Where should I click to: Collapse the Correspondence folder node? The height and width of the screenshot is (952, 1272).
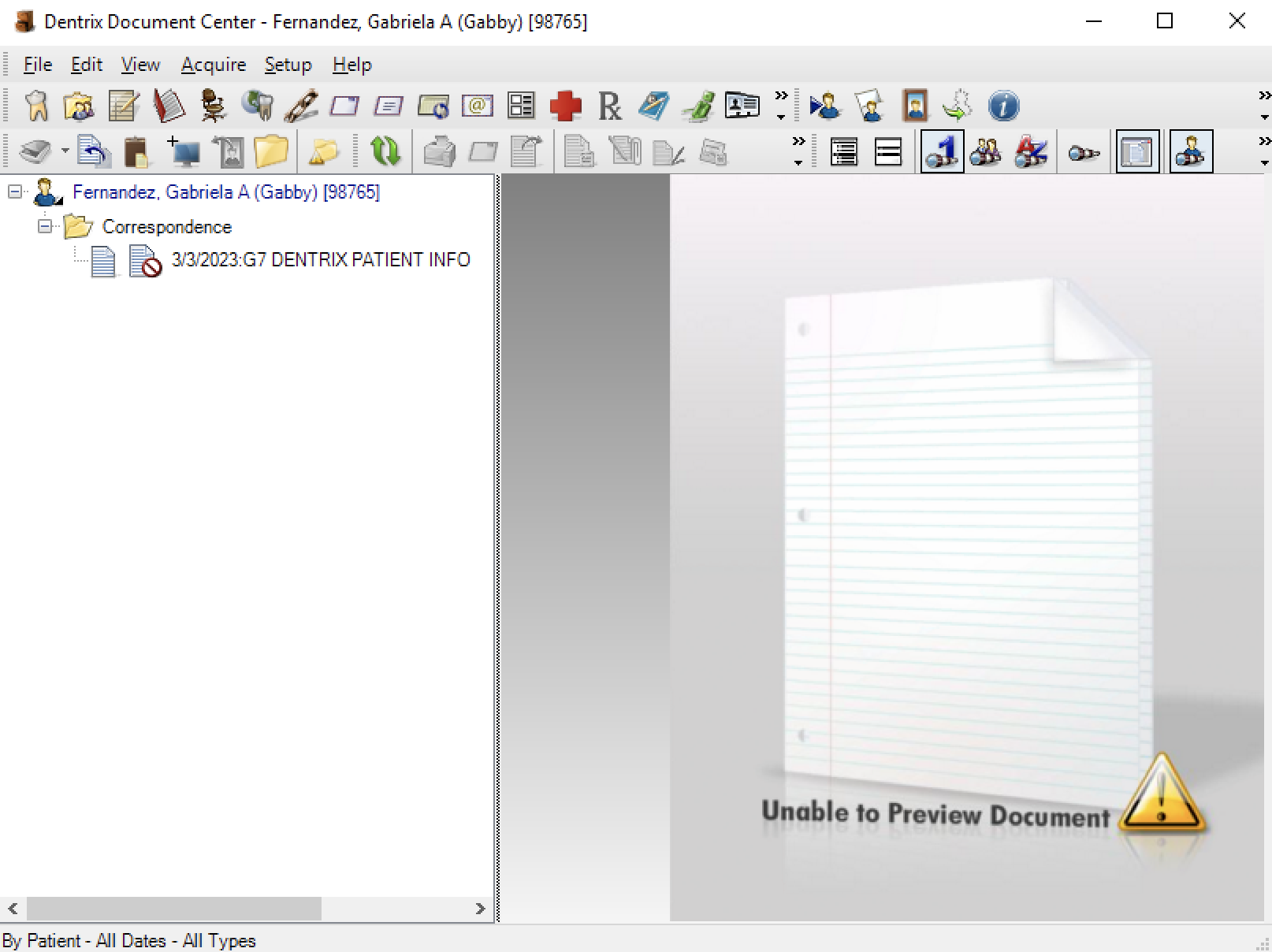pyautogui.click(x=45, y=226)
